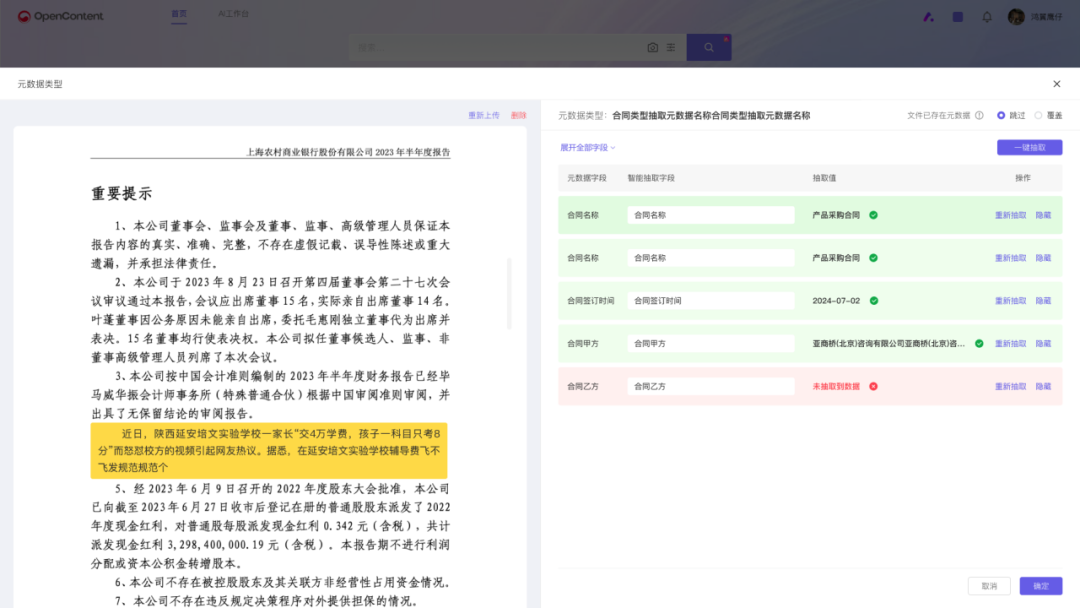This screenshot has height=608, width=1080.
Task: Click the 智能抽取字段 column header
Action: [651, 178]
